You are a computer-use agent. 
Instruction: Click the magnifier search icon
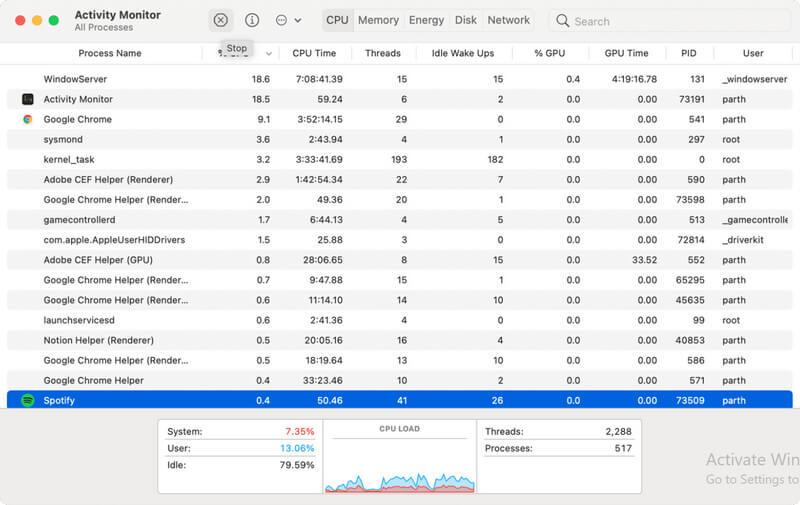(x=562, y=20)
